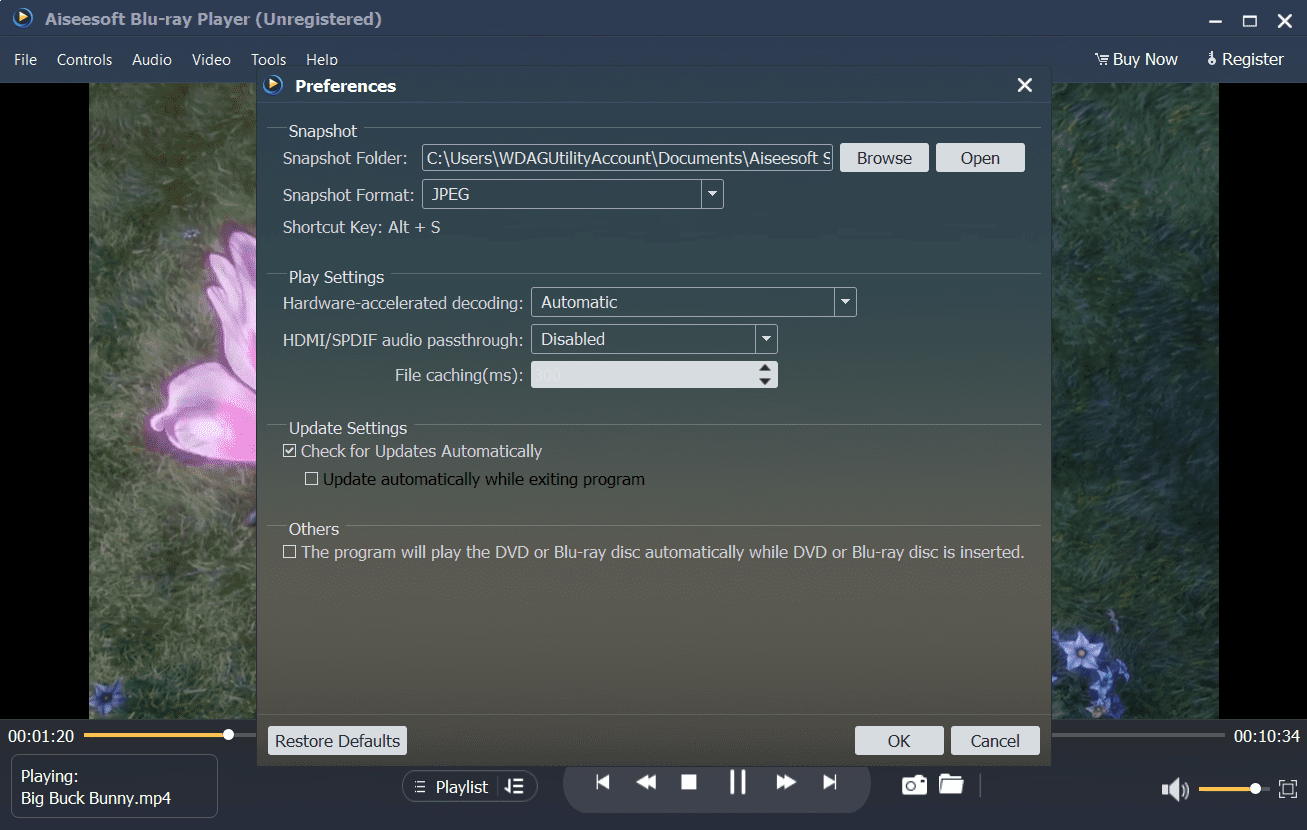
Task: Fast forward the video
Action: (x=786, y=782)
